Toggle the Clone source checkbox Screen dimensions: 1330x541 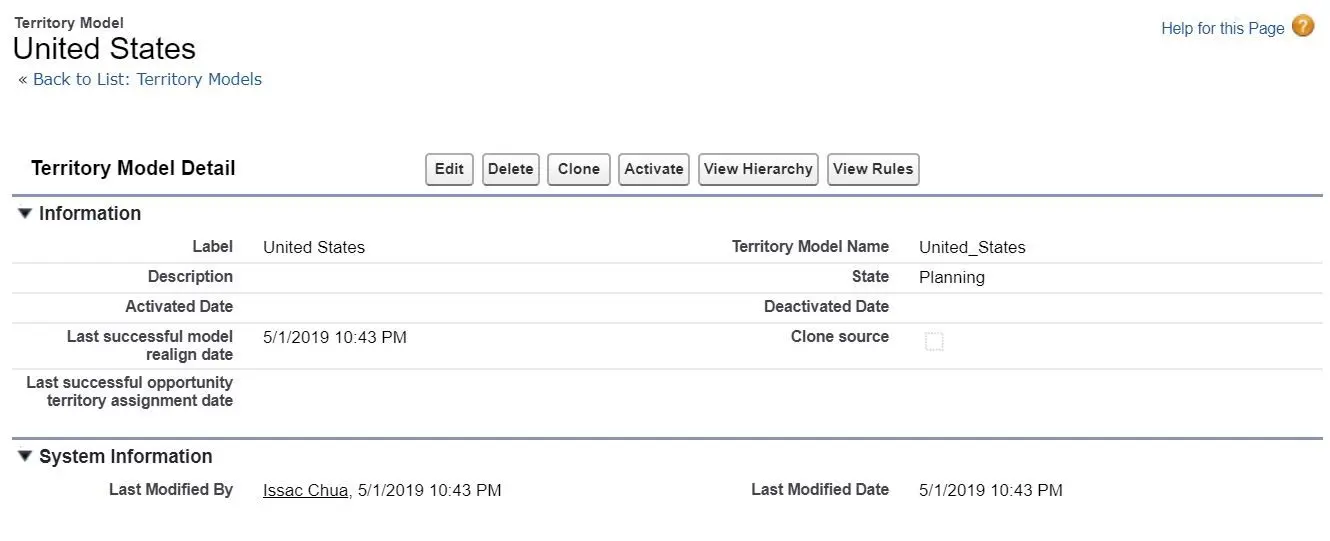tap(934, 342)
